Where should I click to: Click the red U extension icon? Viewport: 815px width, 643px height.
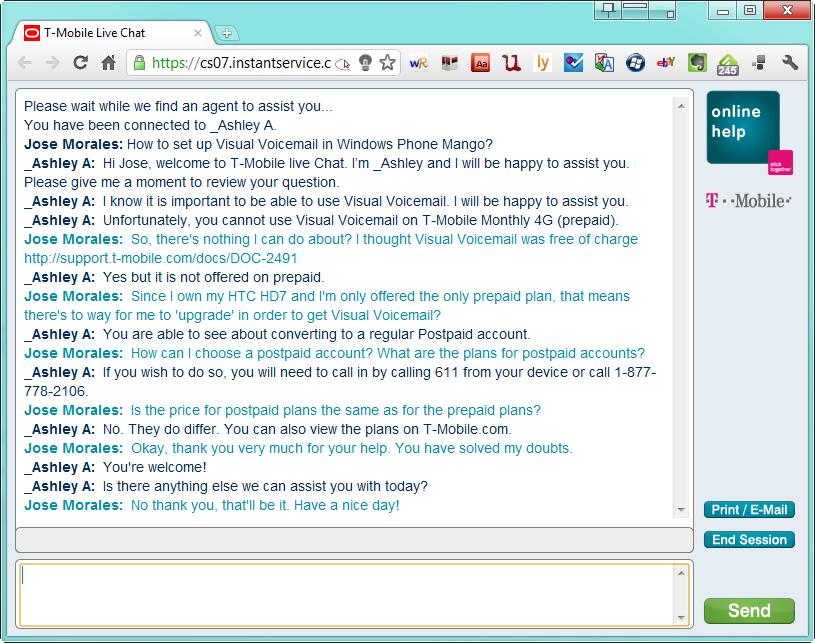(511, 63)
